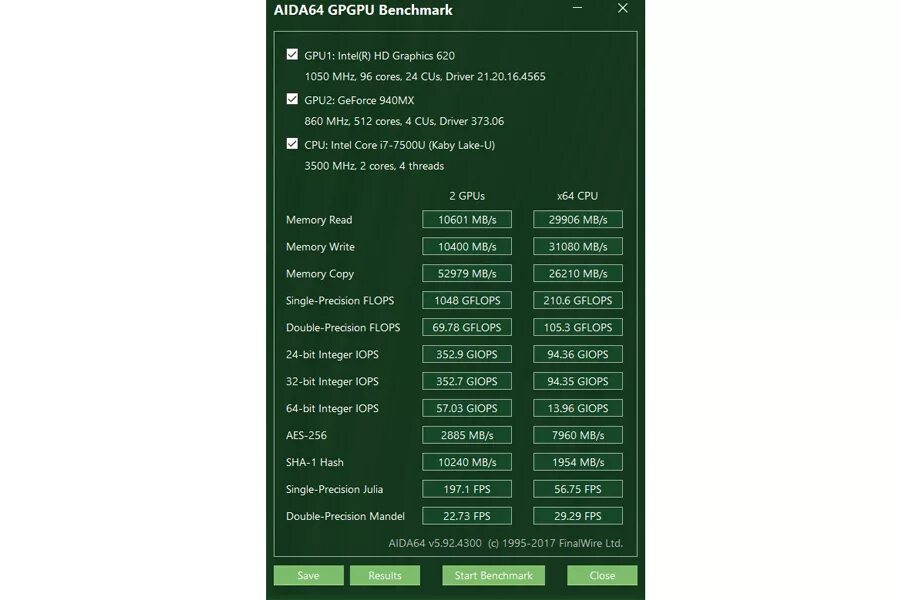Click the Close button at the bottom
This screenshot has height=600, width=900.
coord(602,575)
